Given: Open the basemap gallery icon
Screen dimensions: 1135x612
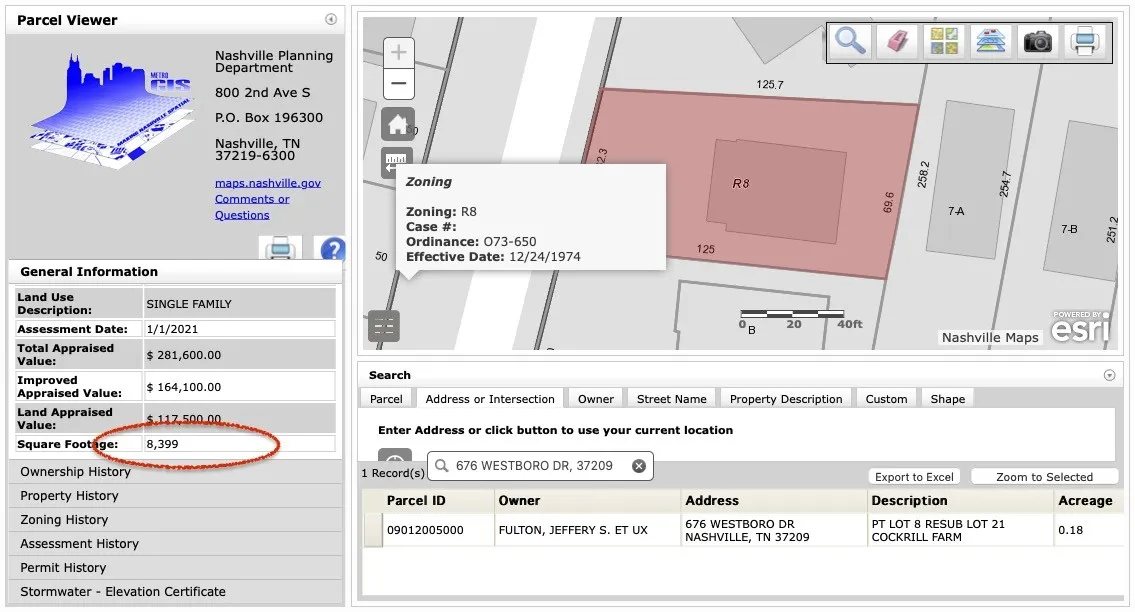Looking at the screenshot, I should point(944,41).
